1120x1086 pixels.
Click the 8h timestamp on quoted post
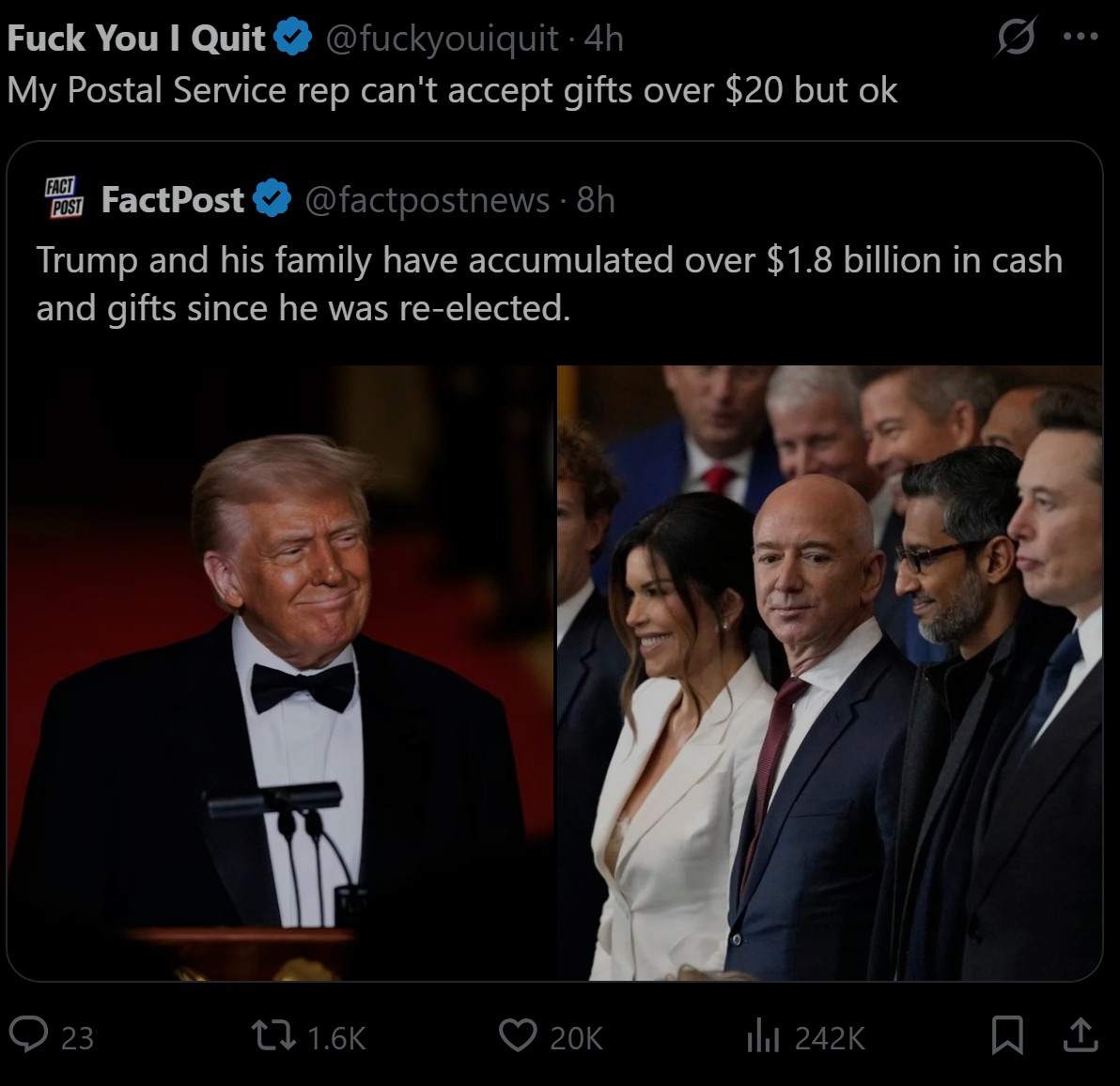coord(596,199)
